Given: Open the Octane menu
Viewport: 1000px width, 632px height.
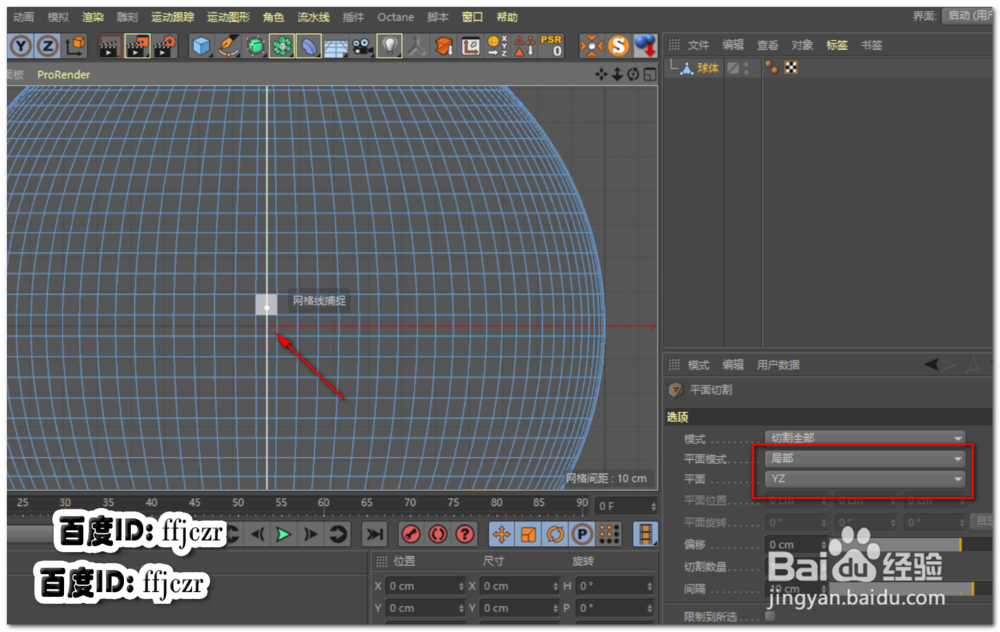Looking at the screenshot, I should point(395,17).
